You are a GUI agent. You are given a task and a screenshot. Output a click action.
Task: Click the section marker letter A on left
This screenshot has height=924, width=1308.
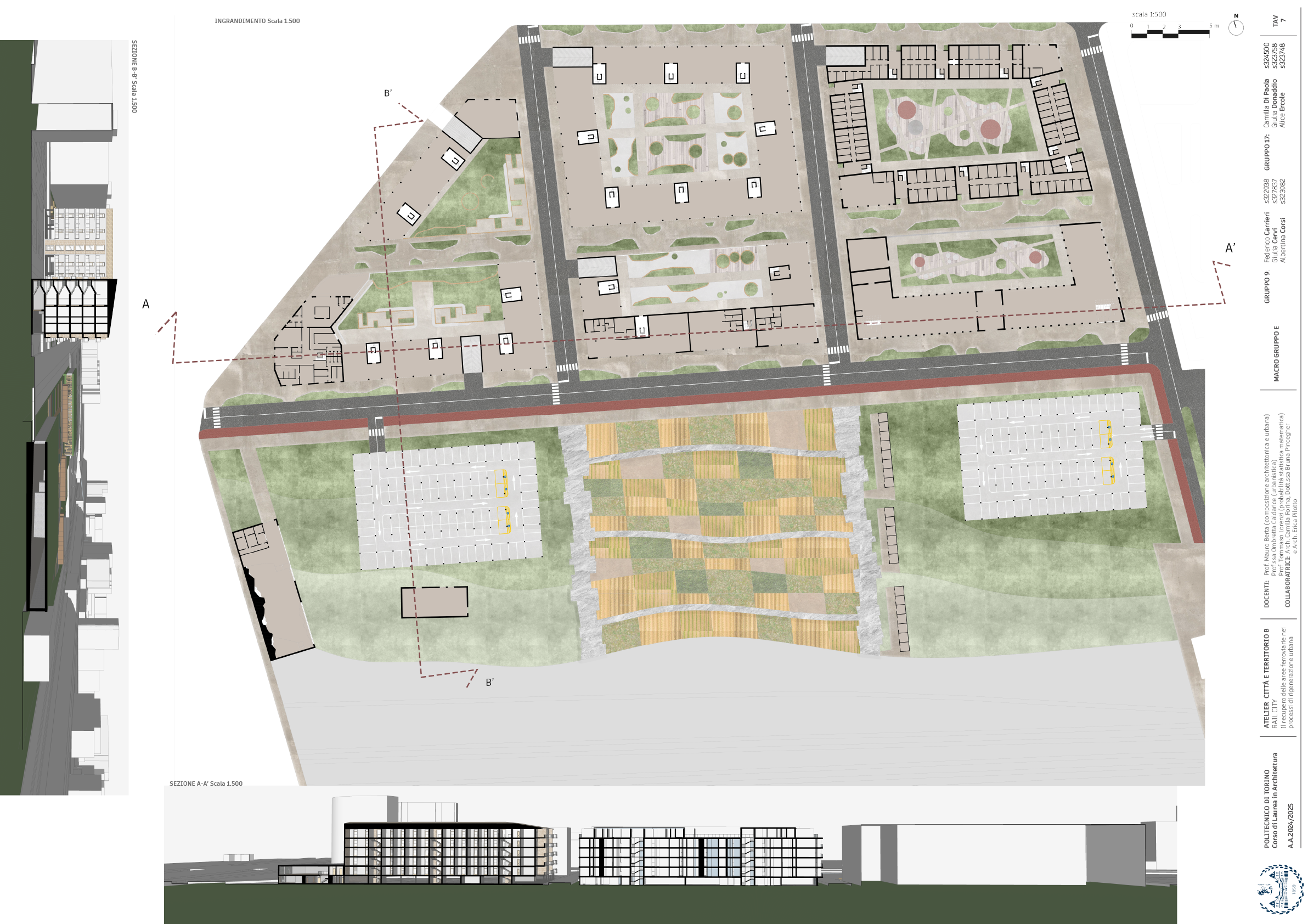pos(146,304)
